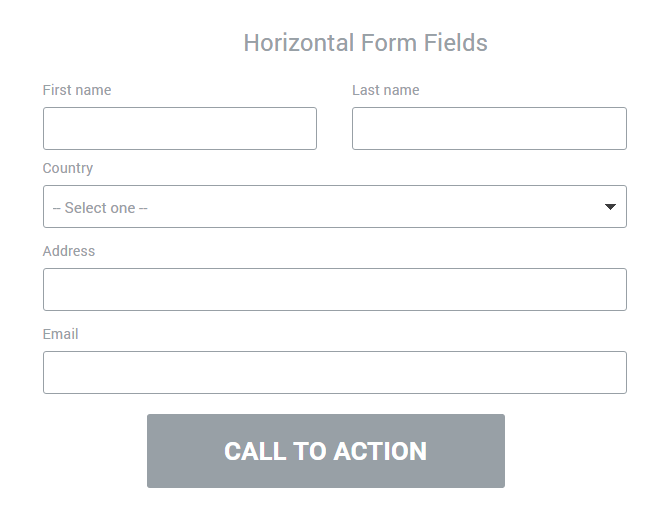Expand the country list via its caret

click(x=610, y=207)
